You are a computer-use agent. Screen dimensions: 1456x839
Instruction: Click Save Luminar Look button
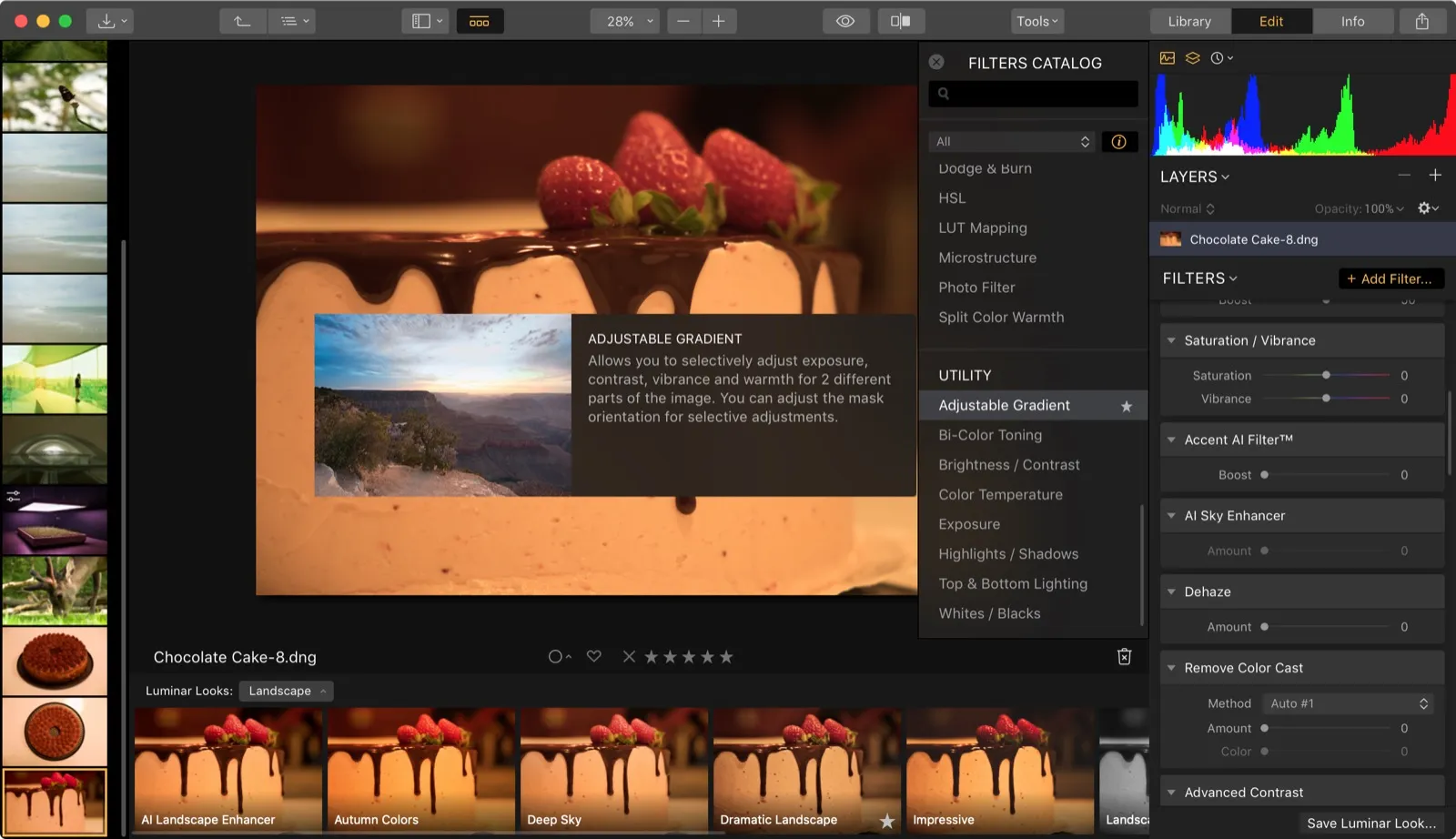1370,824
